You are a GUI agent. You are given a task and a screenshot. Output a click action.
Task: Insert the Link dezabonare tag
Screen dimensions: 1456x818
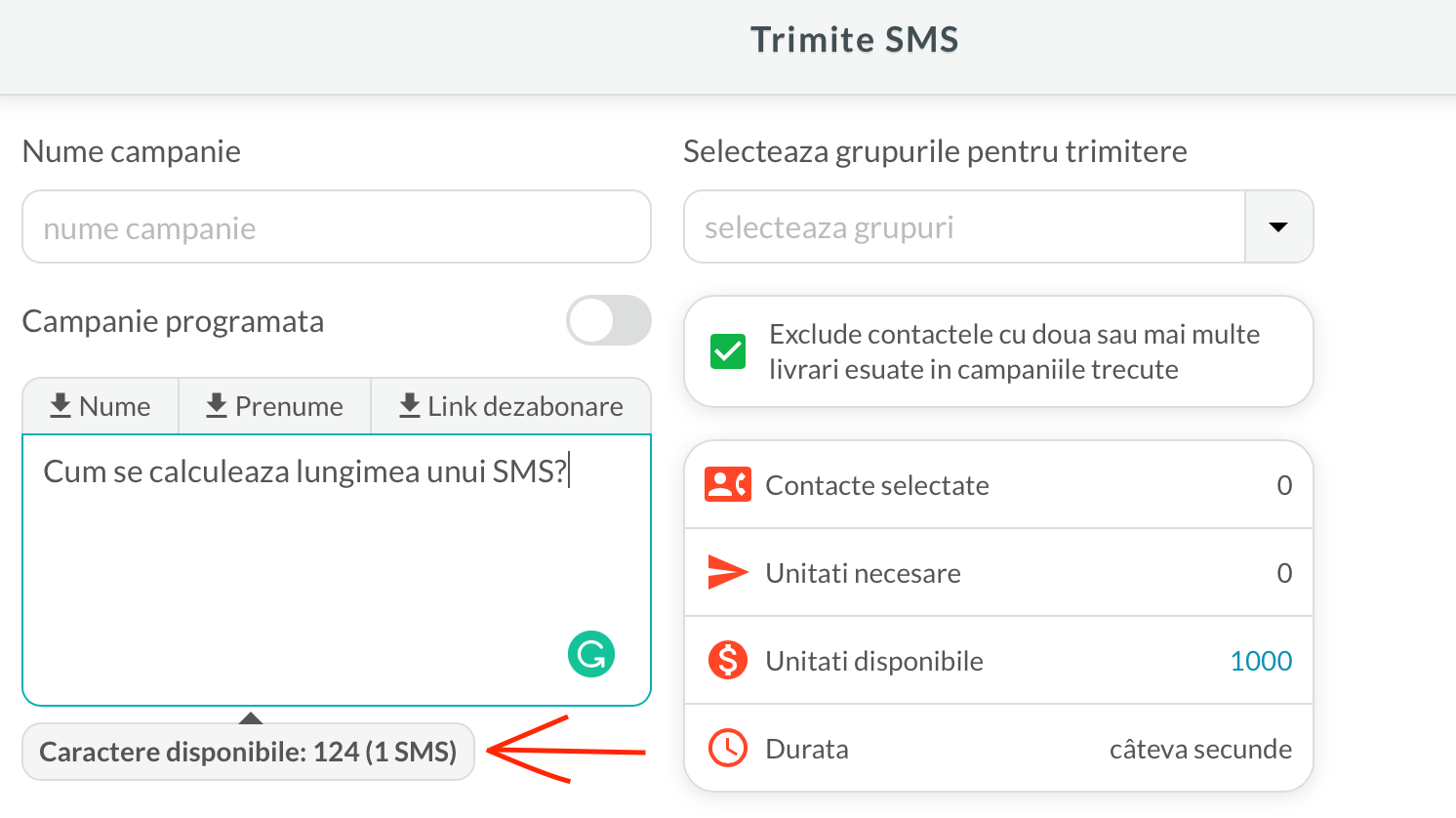point(511,406)
